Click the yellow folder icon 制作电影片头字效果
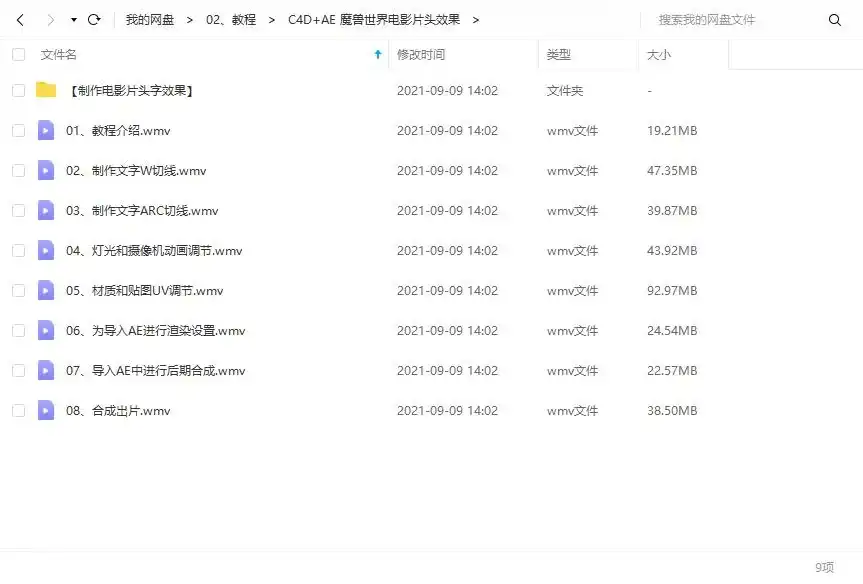Screen dimensions: 863x584 coord(46,90)
